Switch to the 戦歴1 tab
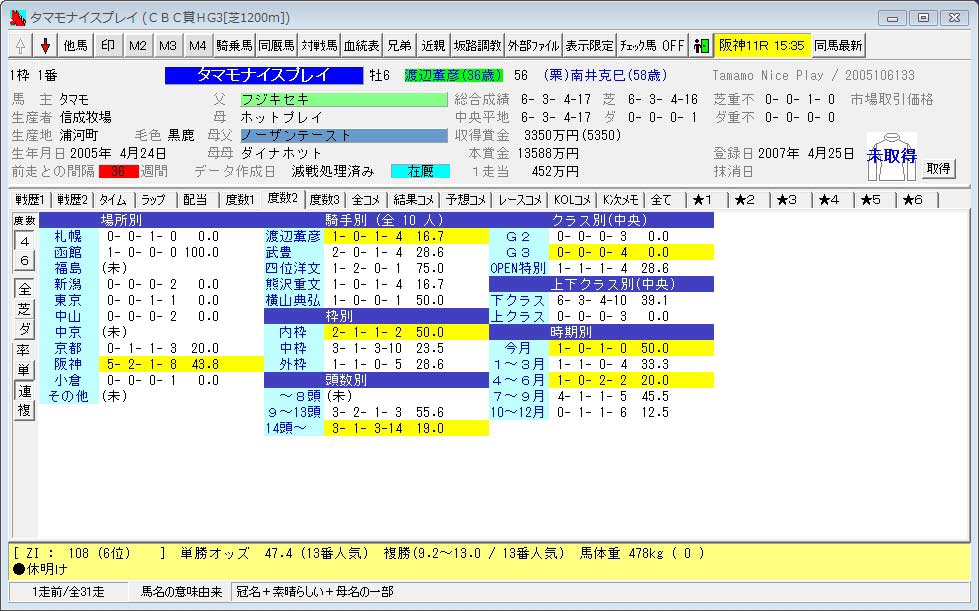This screenshot has width=979, height=611. tap(30, 200)
